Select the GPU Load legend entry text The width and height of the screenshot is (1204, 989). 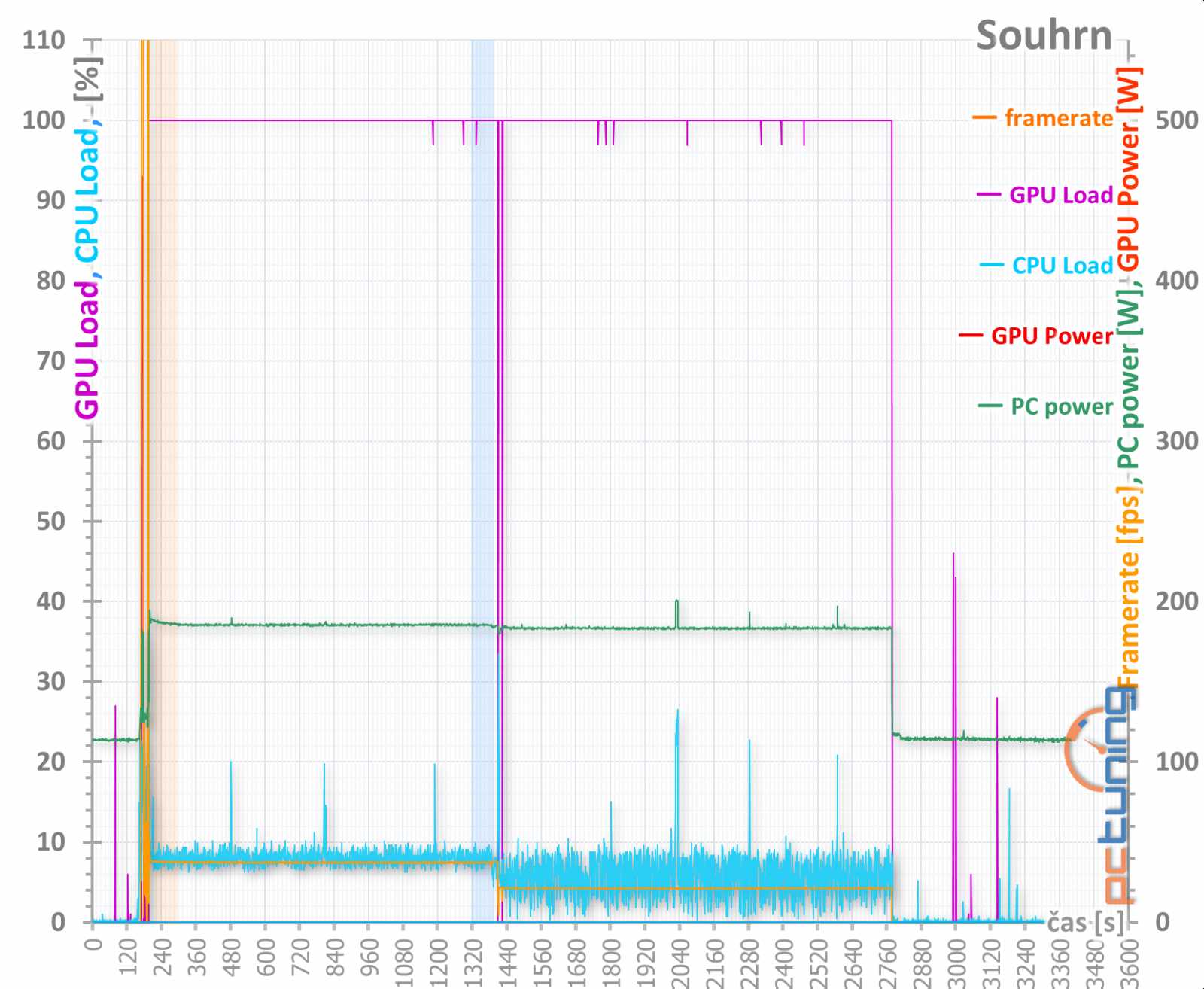click(1061, 195)
